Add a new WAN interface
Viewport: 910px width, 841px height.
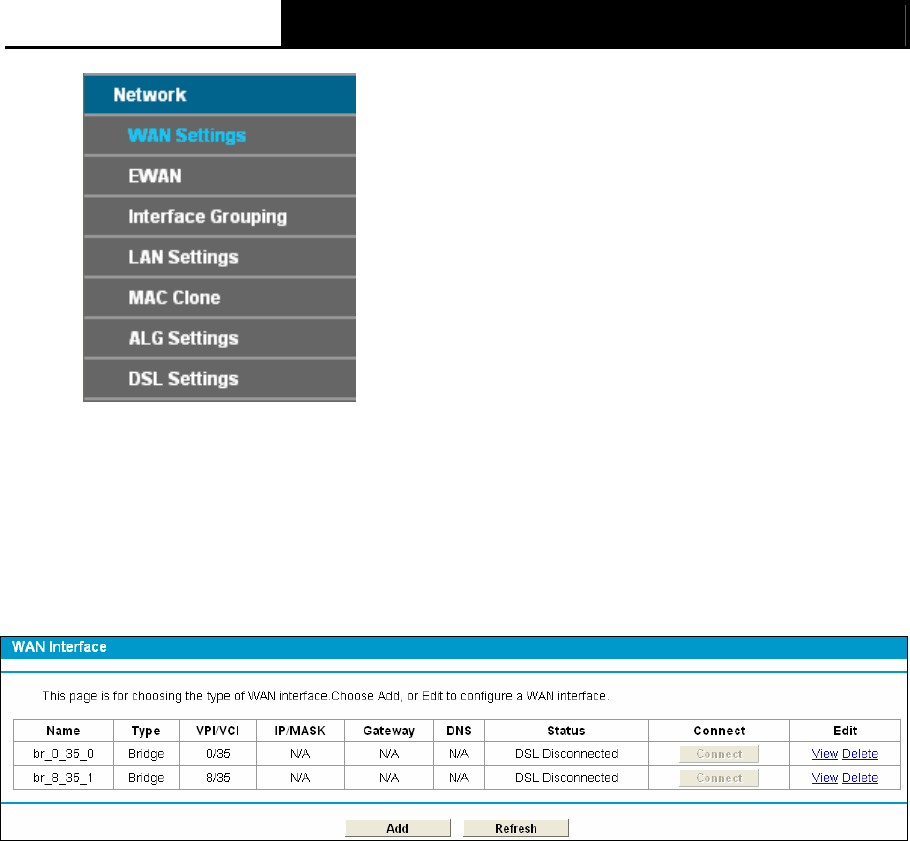398,828
